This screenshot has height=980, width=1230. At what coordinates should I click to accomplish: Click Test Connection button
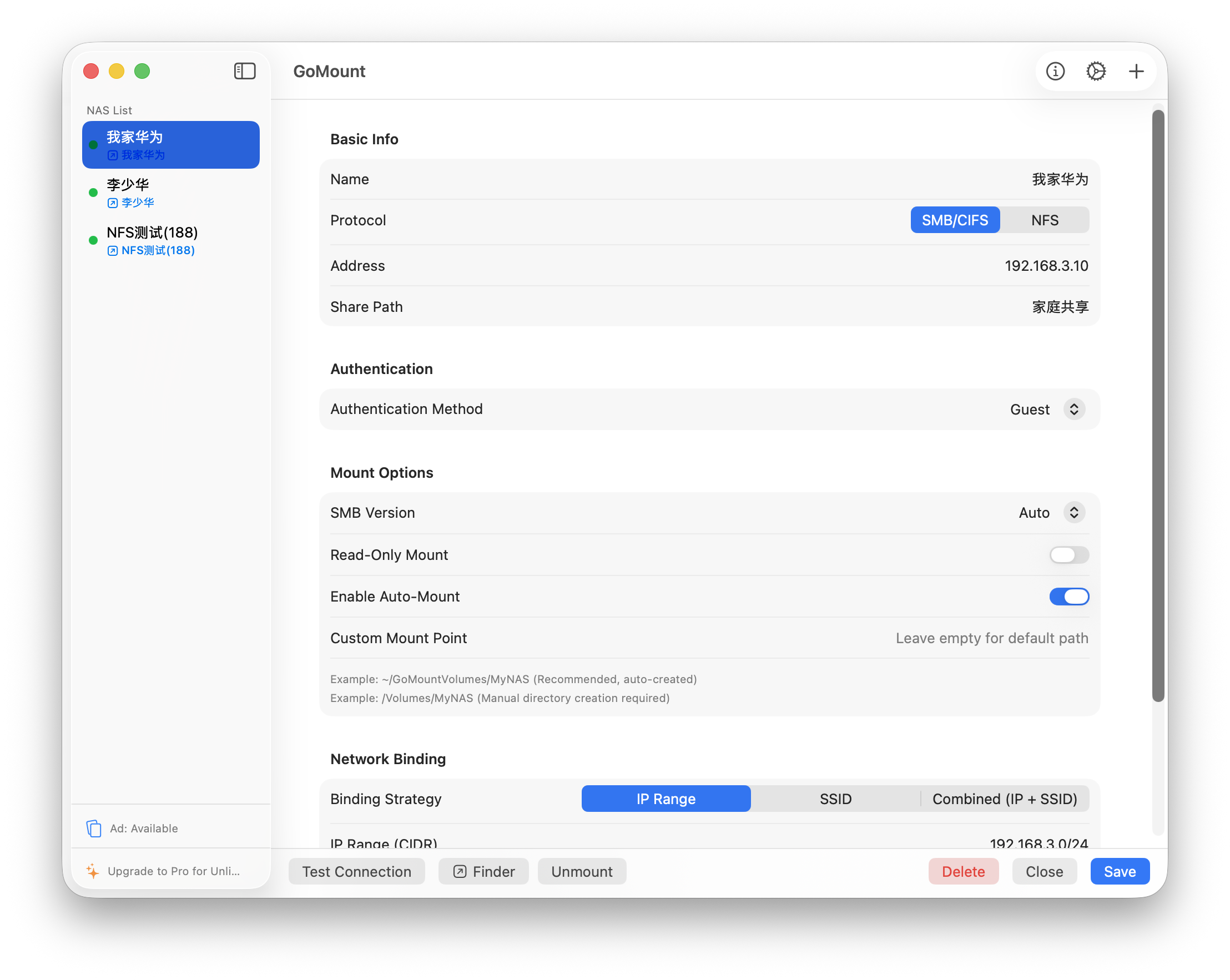point(356,872)
